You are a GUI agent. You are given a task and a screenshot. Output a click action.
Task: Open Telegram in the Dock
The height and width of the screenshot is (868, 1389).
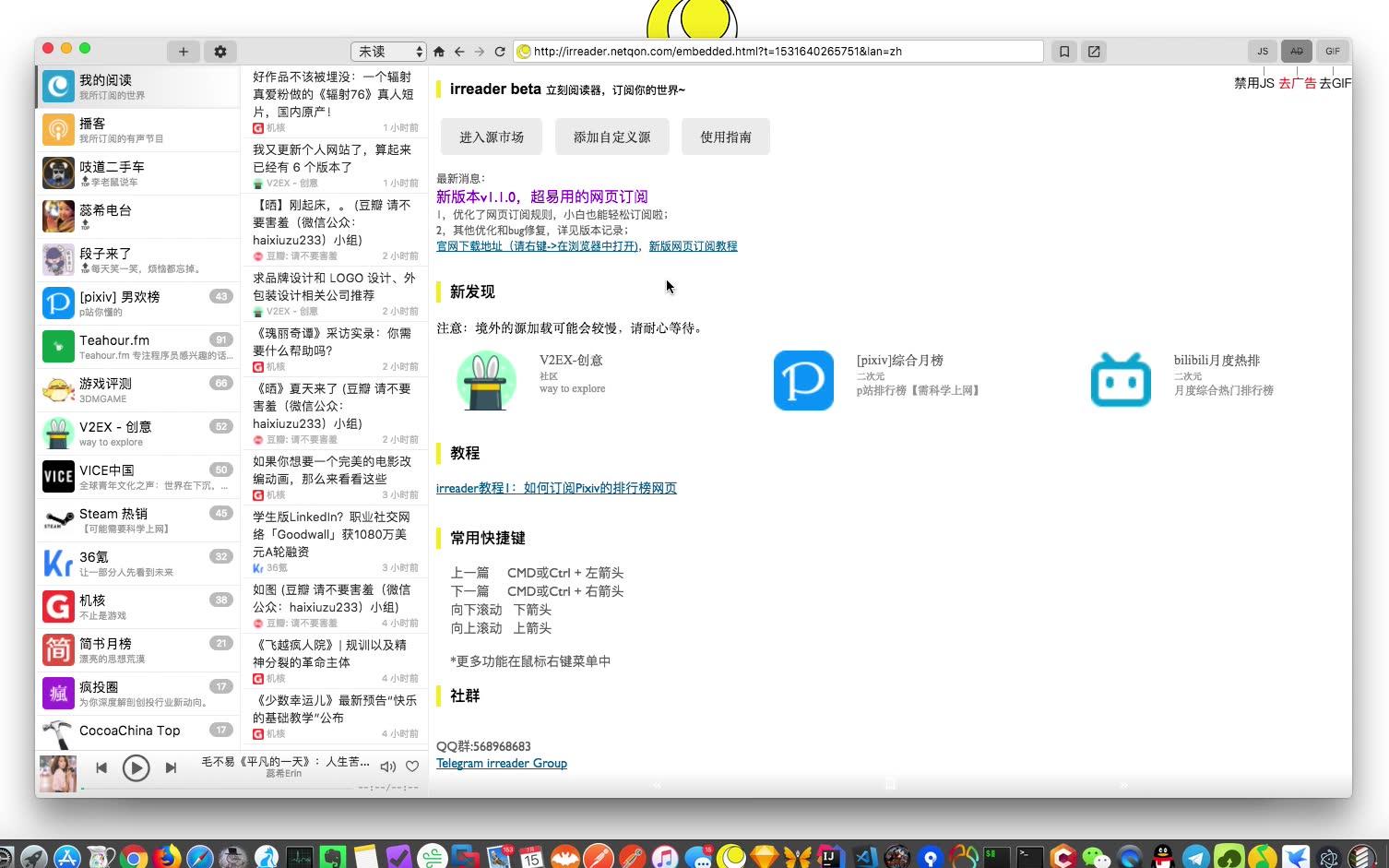click(1196, 857)
